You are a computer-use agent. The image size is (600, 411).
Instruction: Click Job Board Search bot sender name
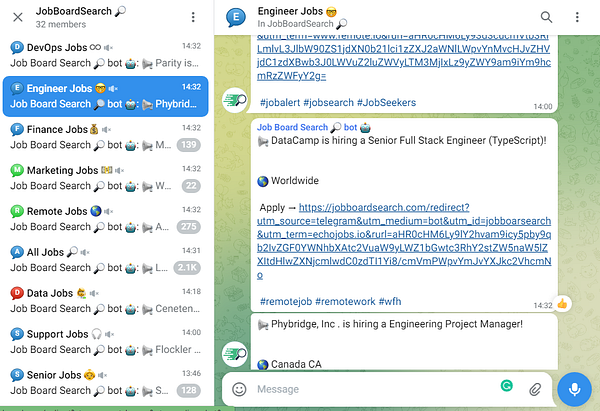coord(314,127)
